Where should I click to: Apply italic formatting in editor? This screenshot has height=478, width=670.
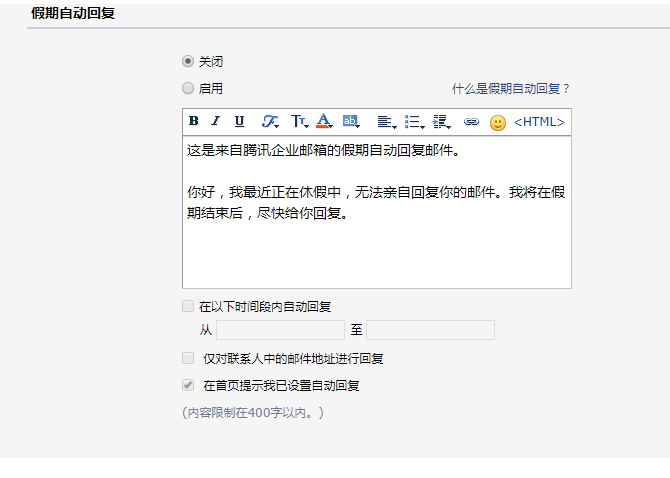215,122
